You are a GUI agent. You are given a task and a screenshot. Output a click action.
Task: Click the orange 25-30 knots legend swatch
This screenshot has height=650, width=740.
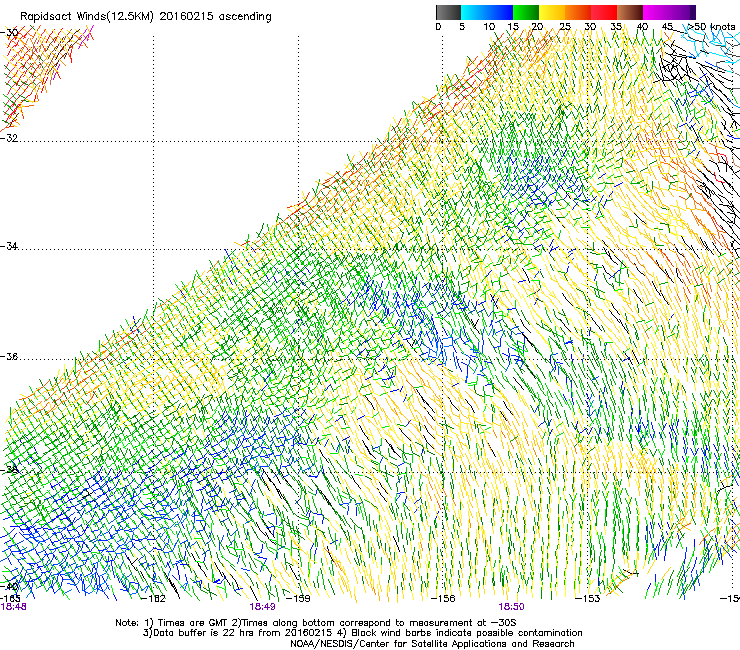[x=578, y=12]
